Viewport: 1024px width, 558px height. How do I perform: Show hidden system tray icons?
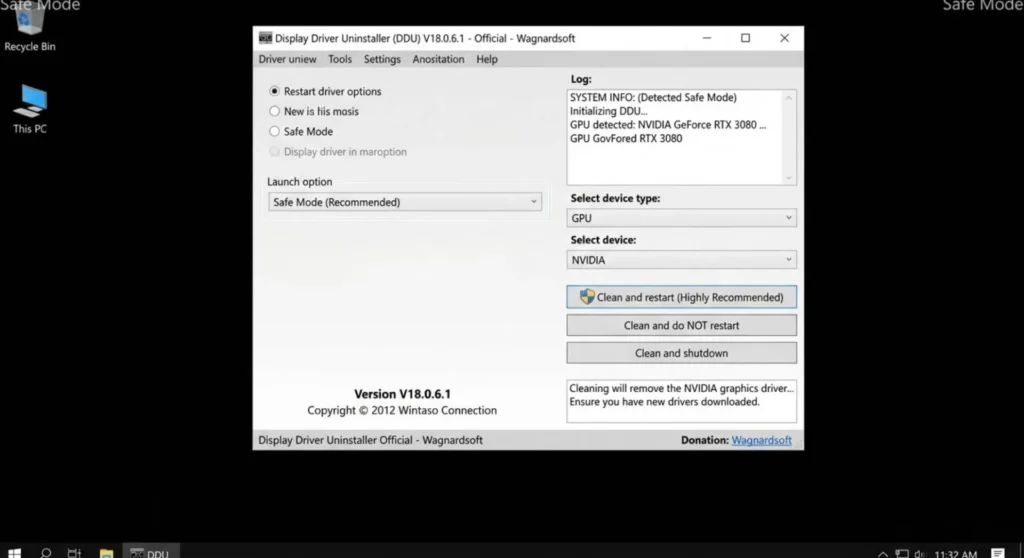click(882, 554)
